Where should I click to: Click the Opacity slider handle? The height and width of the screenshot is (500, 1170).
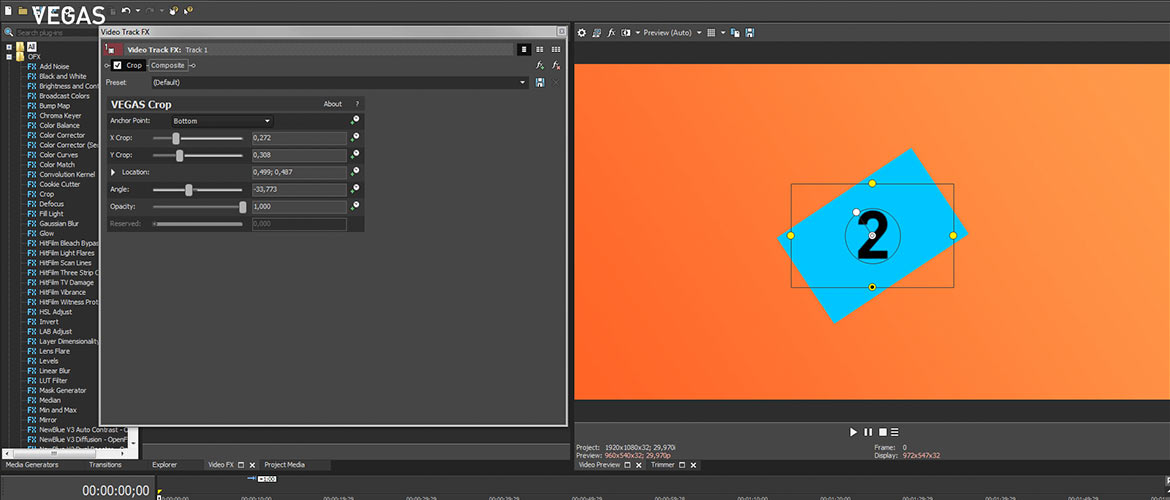(x=242, y=206)
